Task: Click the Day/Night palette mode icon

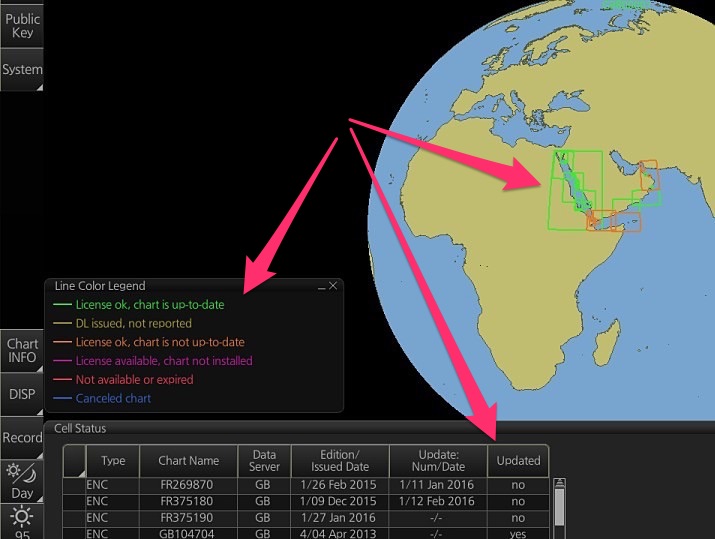Action: (21, 480)
